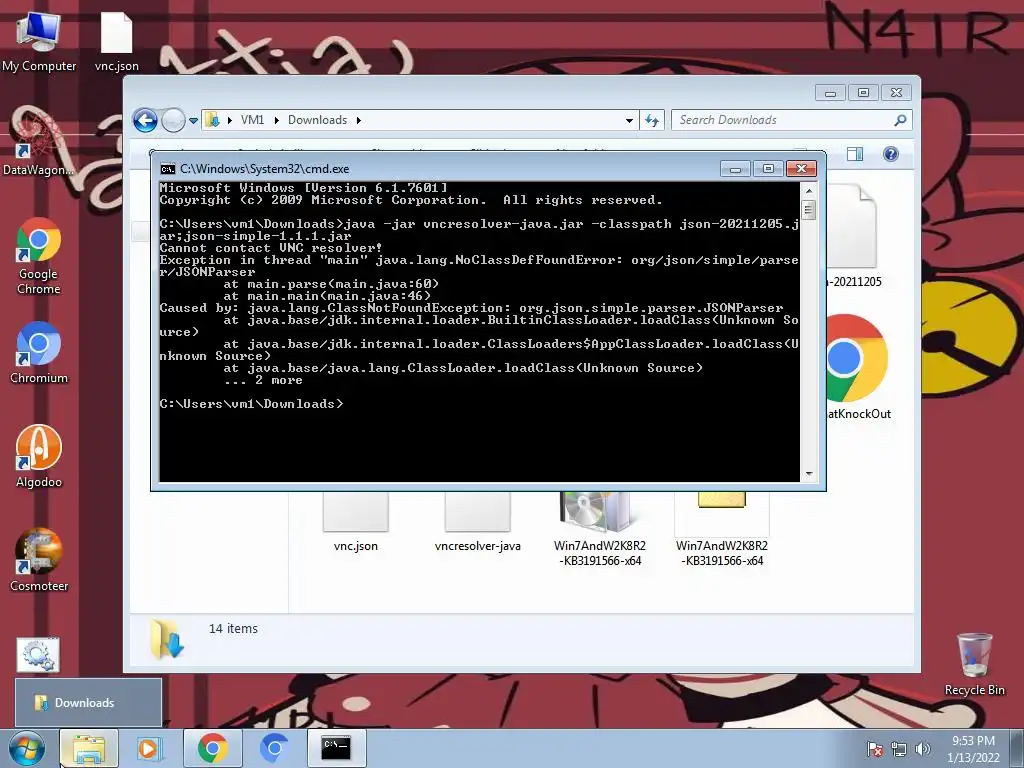This screenshot has height=768, width=1024.
Task: Click Downloads in the address breadcrumb
Action: [317, 120]
